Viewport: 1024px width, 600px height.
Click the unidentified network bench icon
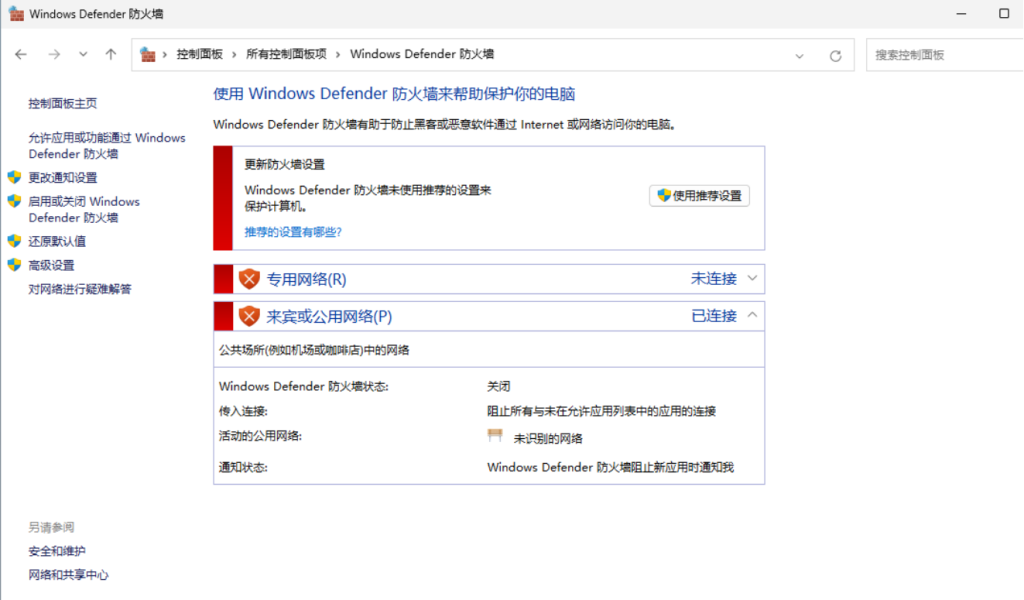pyautogui.click(x=495, y=437)
